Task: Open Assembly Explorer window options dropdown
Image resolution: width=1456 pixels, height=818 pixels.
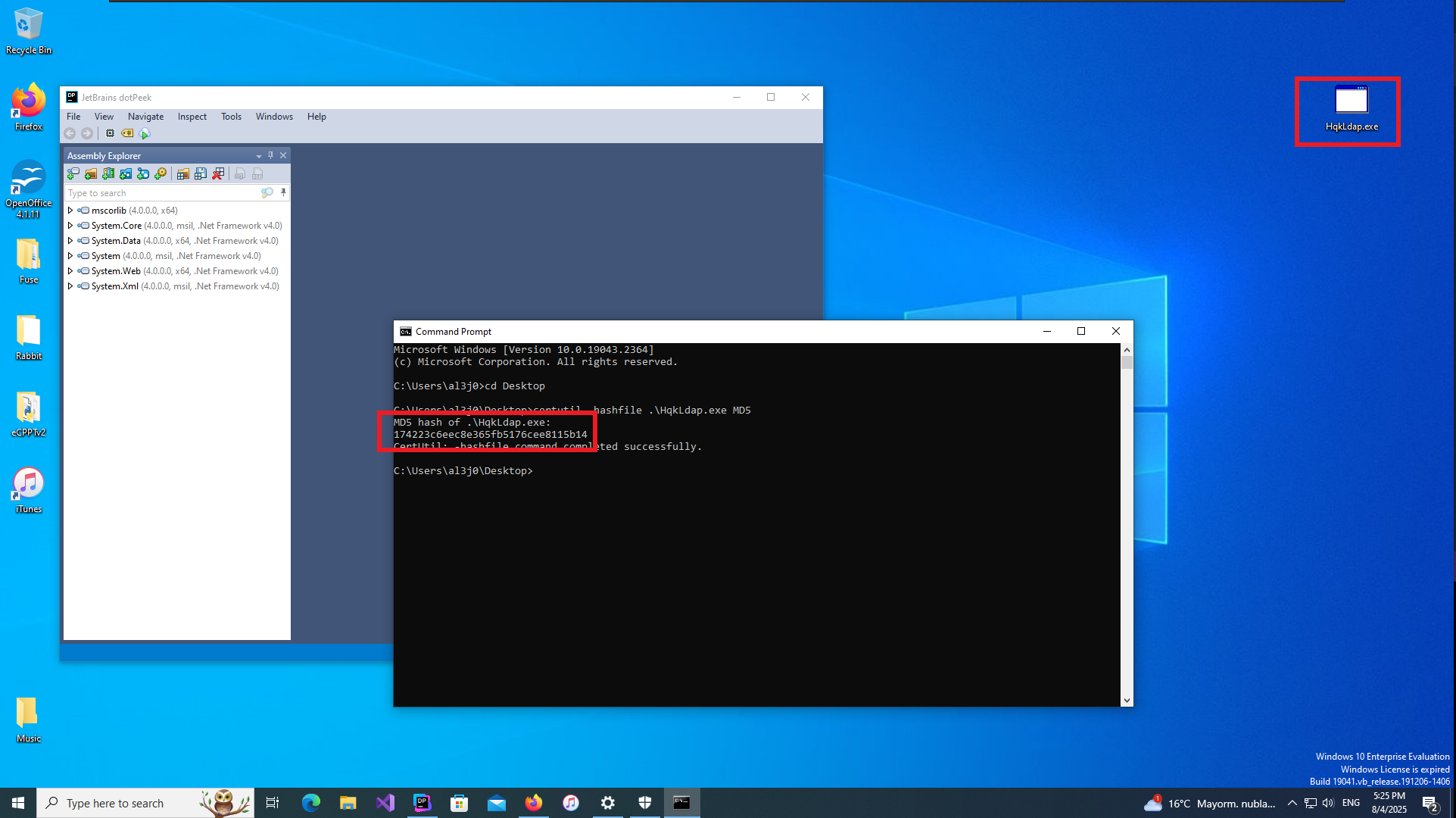Action: [x=259, y=156]
